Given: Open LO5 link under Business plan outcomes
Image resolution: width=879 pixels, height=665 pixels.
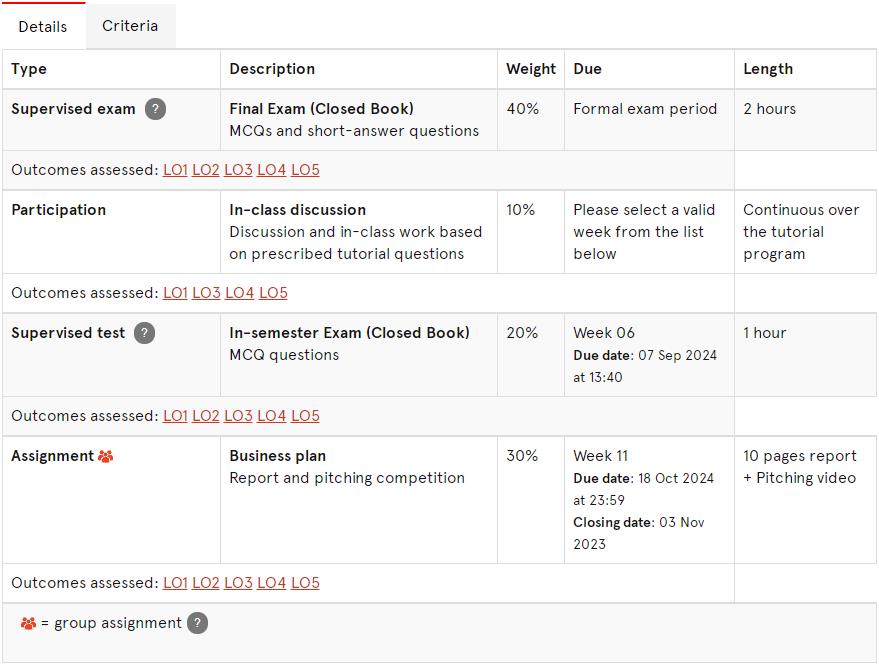Looking at the screenshot, I should point(305,583).
